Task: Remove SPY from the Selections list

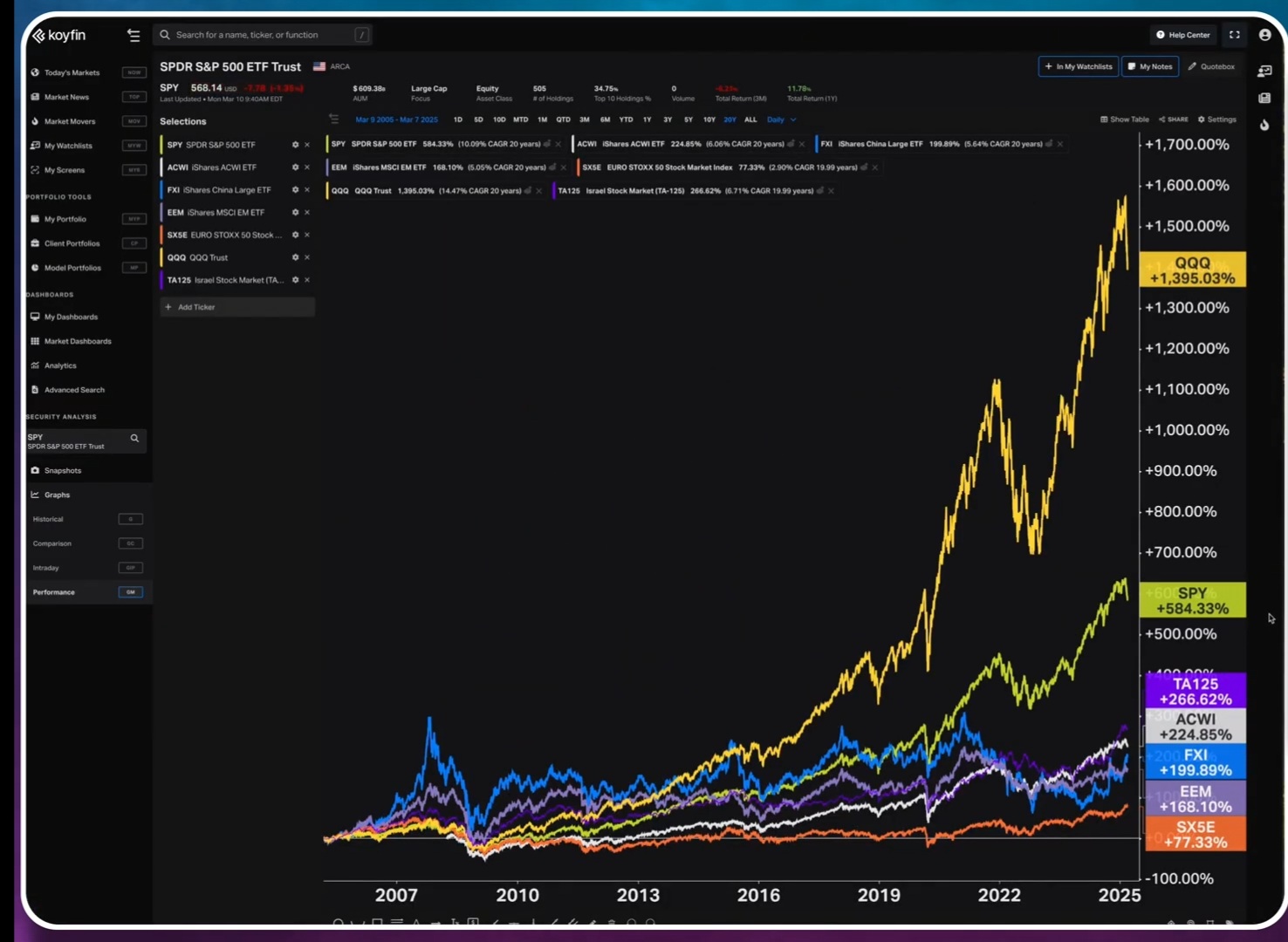Action: pyautogui.click(x=307, y=145)
